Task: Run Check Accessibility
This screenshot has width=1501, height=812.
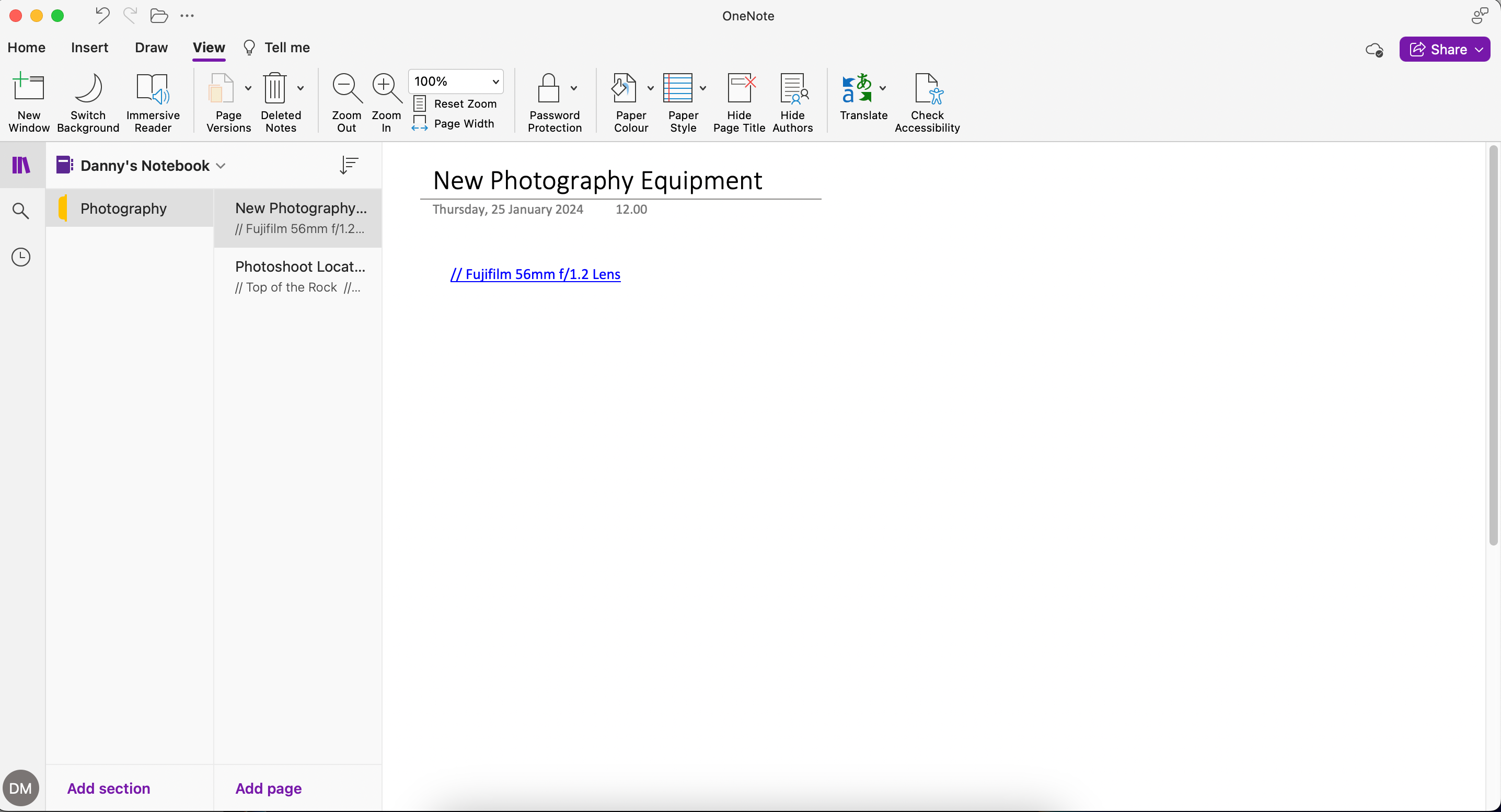Action: point(927,102)
